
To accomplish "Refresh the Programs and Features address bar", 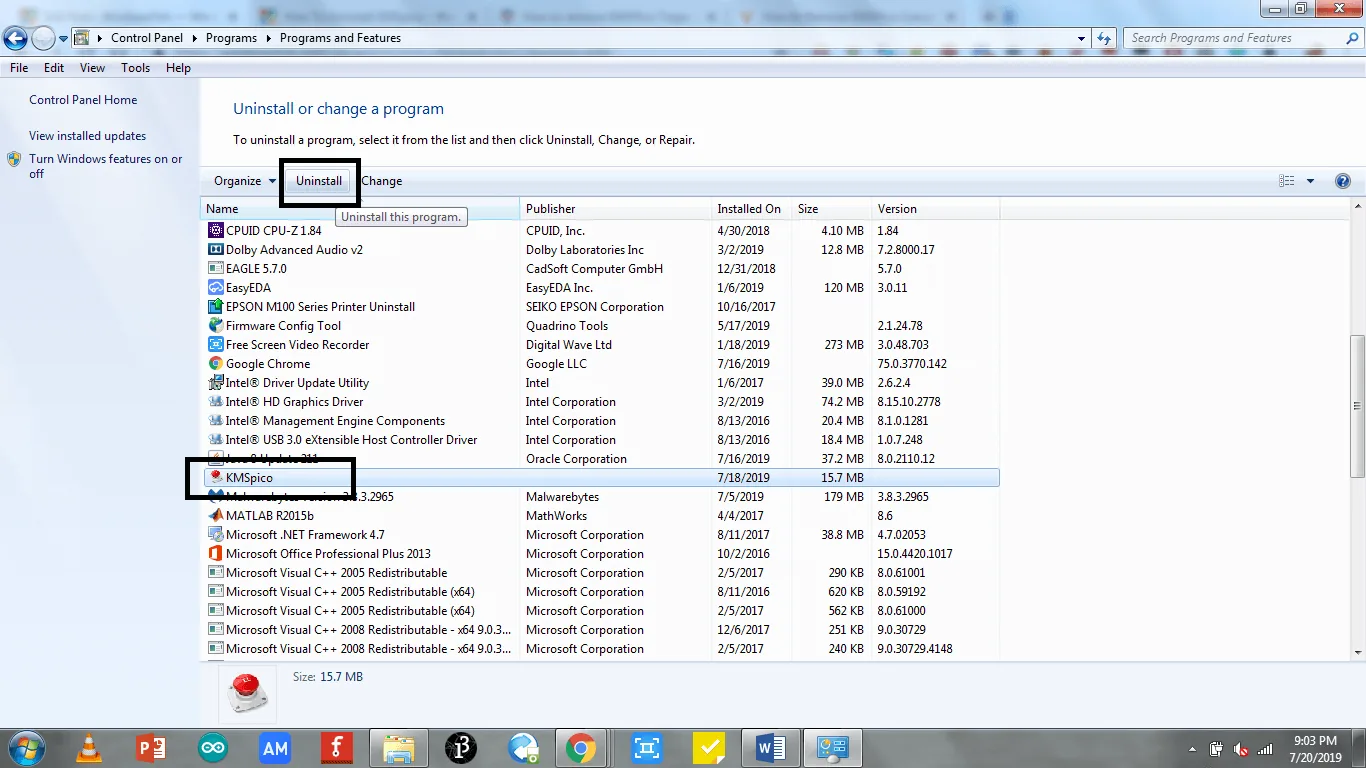I will pyautogui.click(x=1104, y=38).
